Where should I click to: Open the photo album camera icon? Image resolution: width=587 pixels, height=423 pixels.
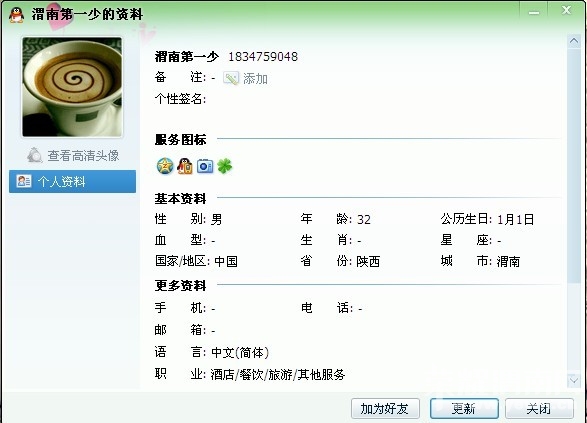205,166
